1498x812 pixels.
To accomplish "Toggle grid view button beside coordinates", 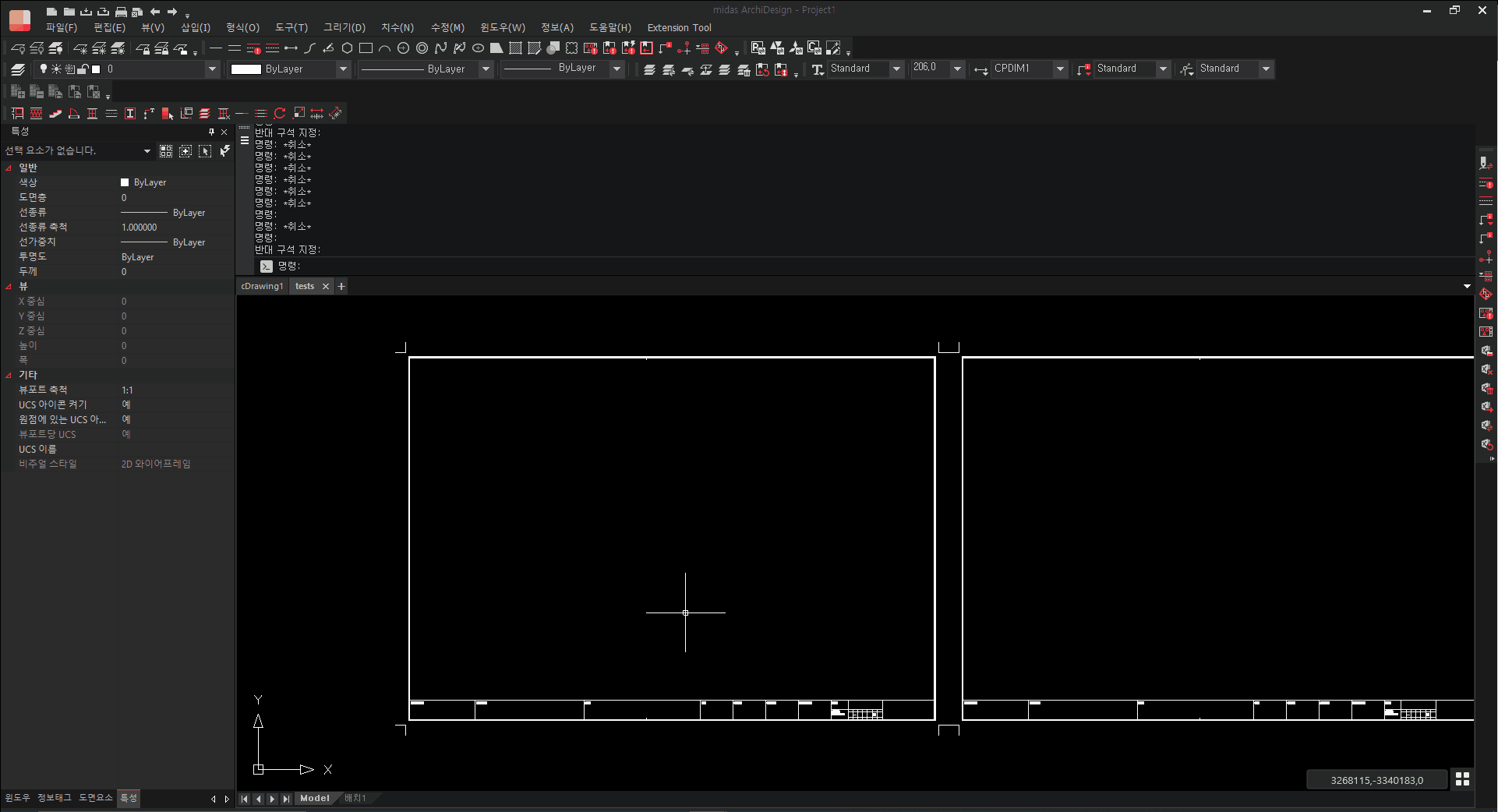I will click(1462, 779).
